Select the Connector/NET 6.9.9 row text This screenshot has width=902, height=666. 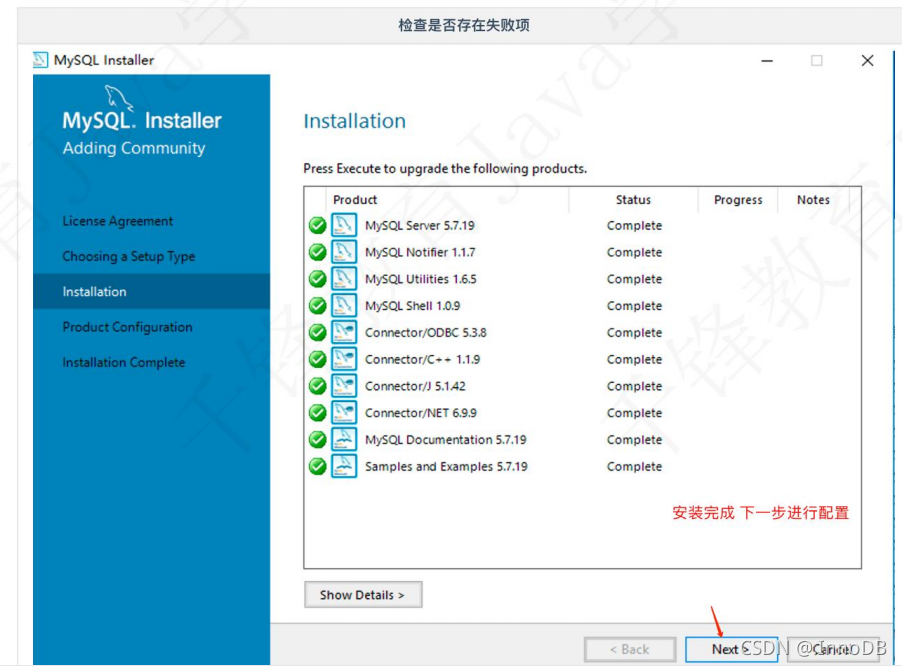click(x=421, y=412)
